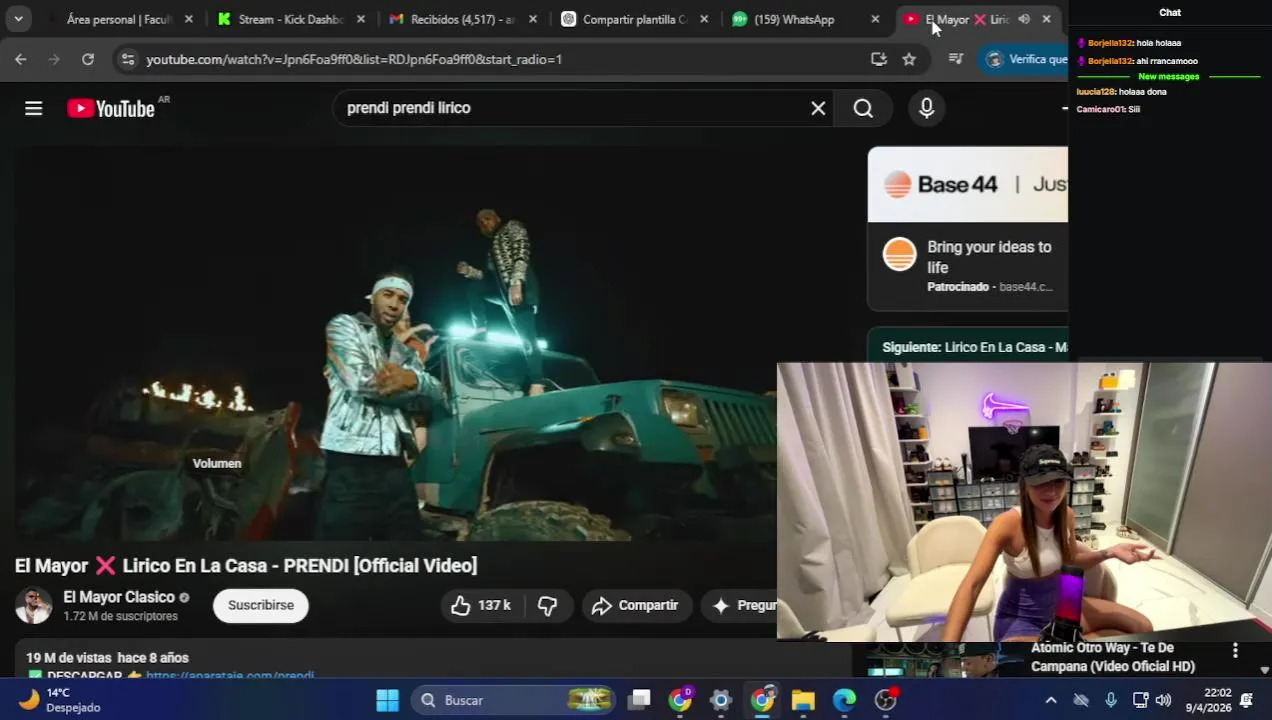Start voice search with microphone
This screenshot has width=1272, height=720.
pos(927,108)
